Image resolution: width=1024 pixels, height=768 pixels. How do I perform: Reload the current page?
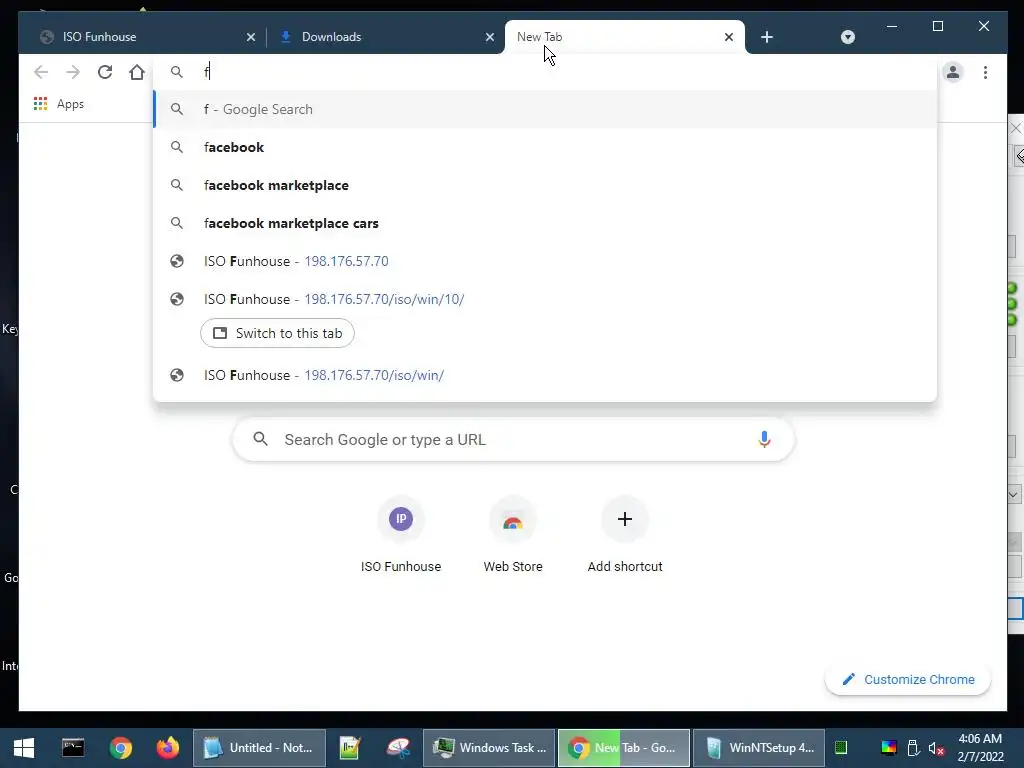104,72
